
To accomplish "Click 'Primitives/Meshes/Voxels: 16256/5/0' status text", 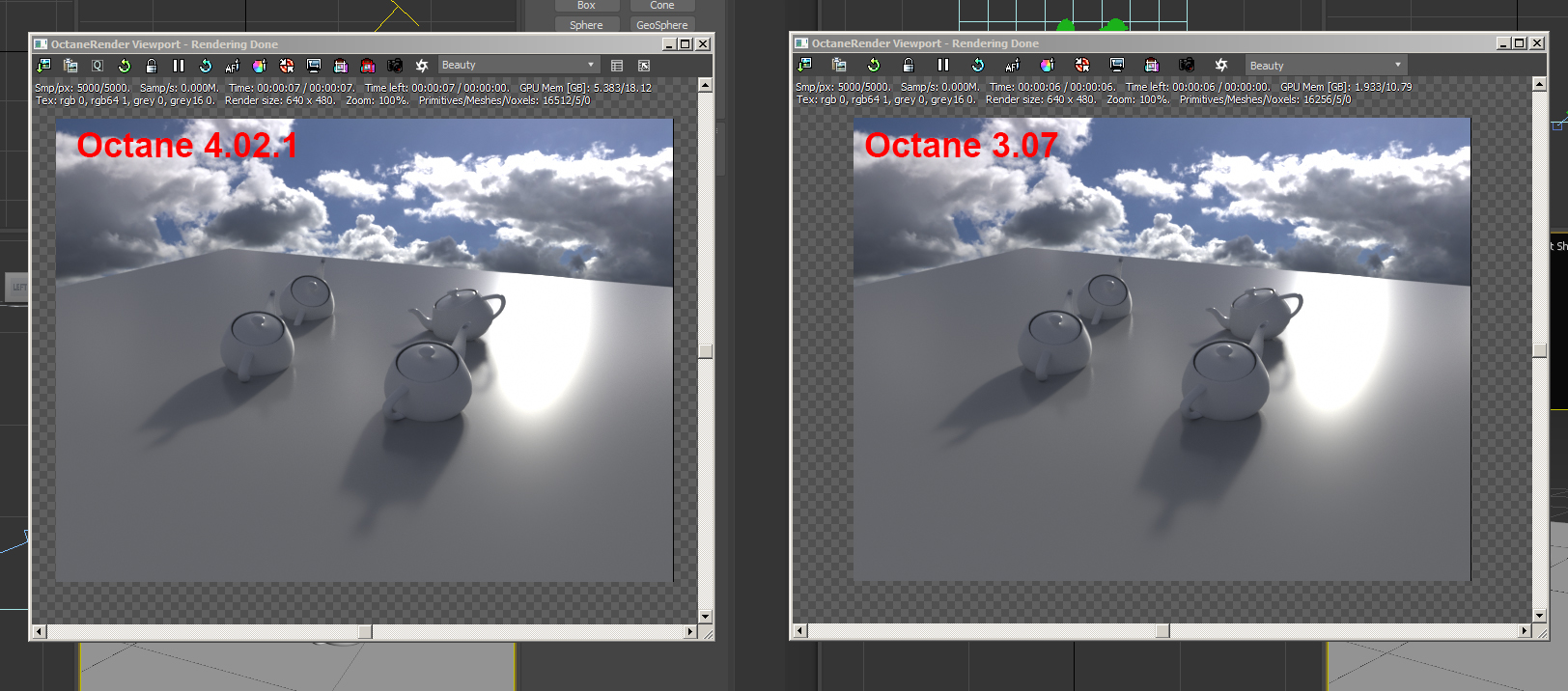I will pos(1265,99).
